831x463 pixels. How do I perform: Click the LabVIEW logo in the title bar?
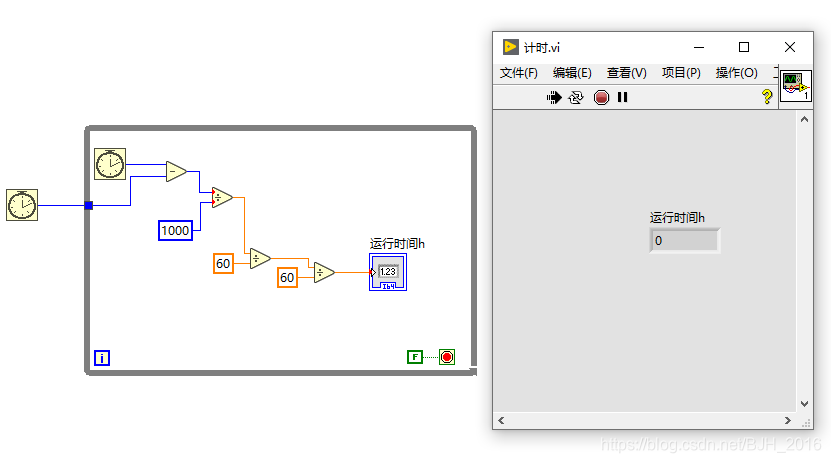[x=510, y=47]
